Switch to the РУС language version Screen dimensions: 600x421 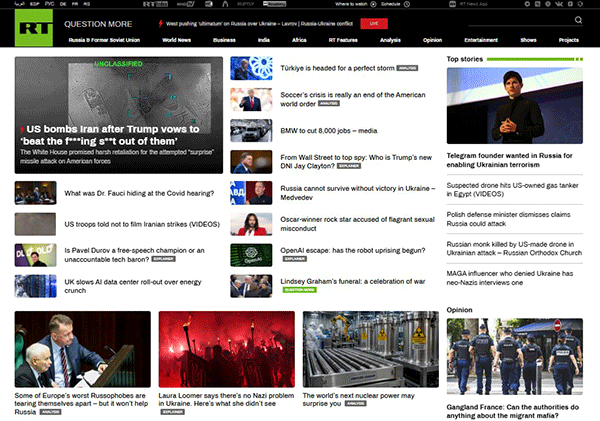[49, 4]
